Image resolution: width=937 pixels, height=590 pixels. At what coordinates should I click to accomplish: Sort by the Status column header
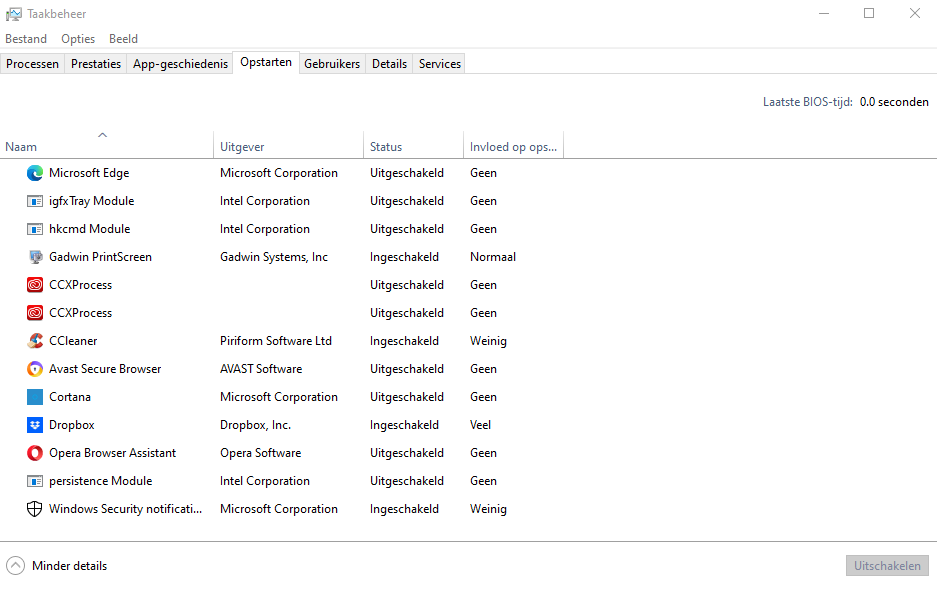[413, 144]
